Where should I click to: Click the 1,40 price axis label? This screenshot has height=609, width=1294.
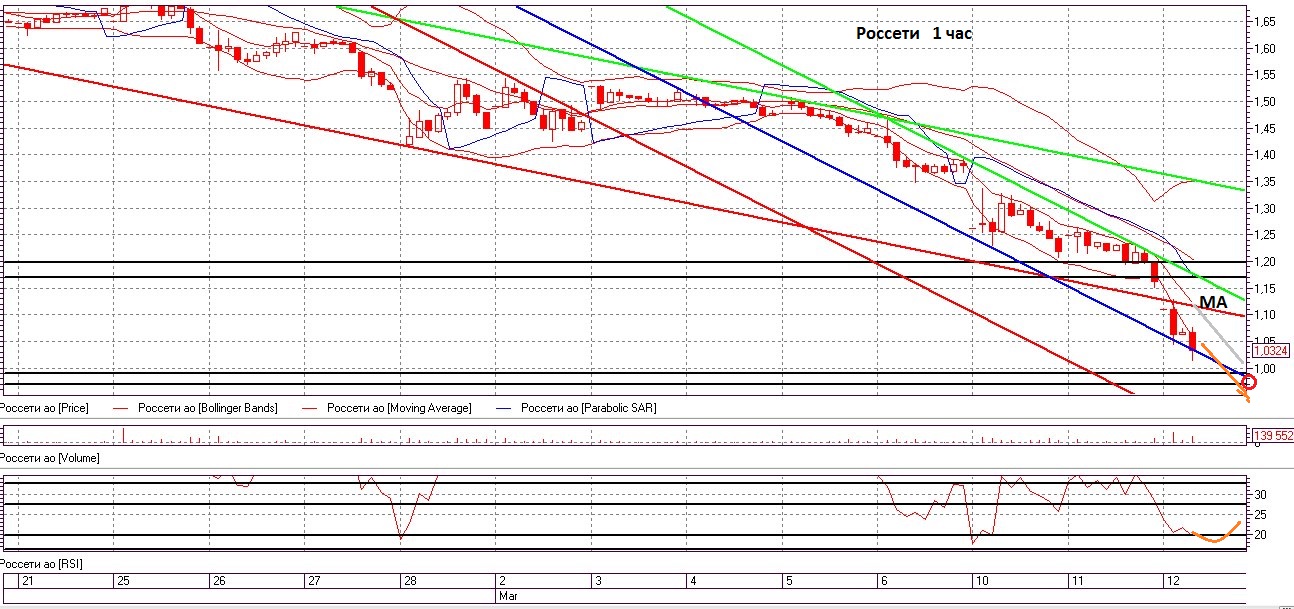(1263, 155)
